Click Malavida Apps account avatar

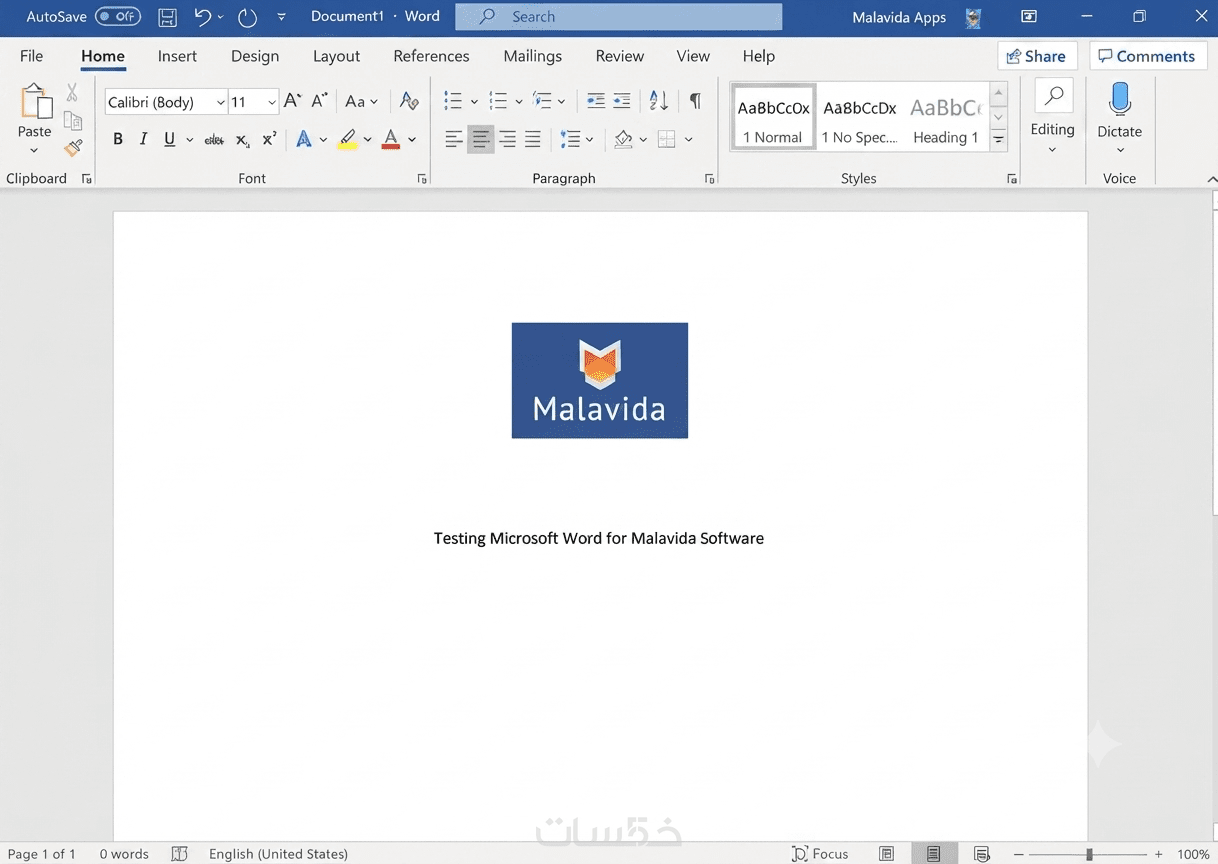[973, 17]
